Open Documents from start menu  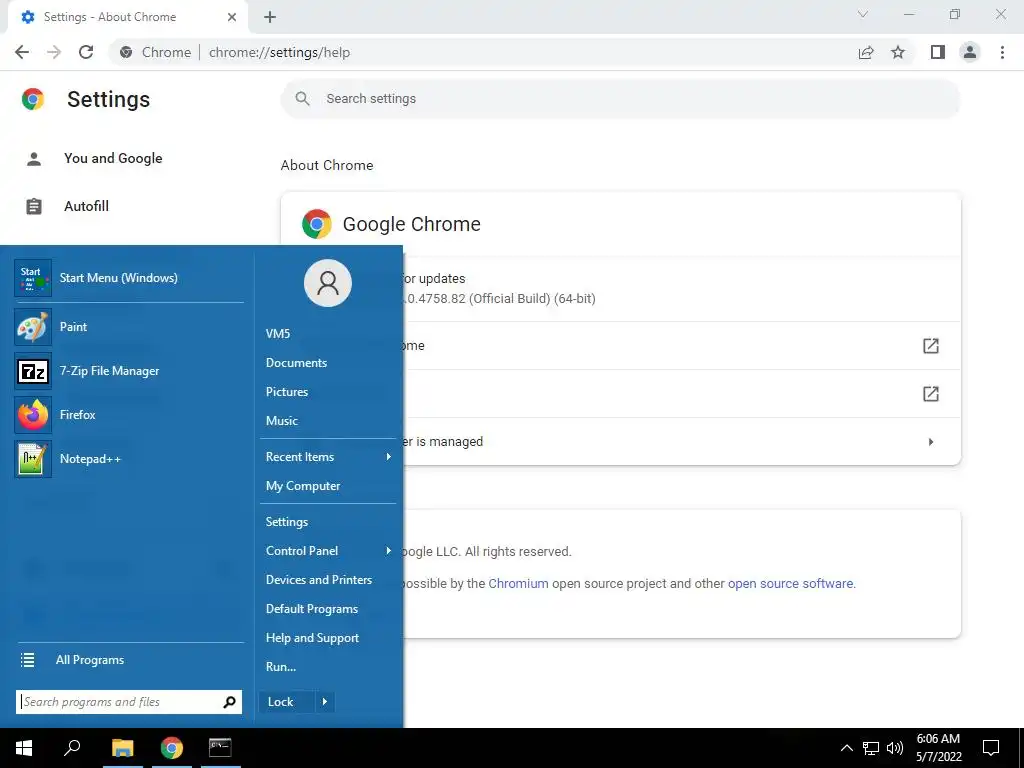[296, 363]
